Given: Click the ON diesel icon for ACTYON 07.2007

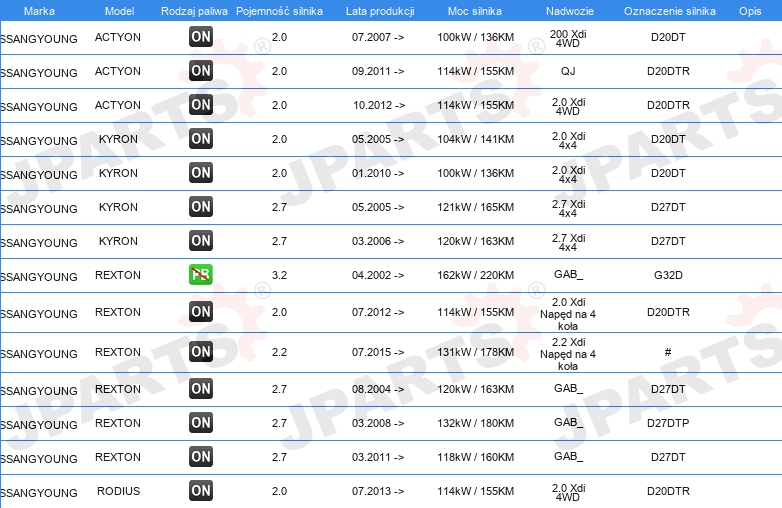Looking at the screenshot, I should [201, 37].
